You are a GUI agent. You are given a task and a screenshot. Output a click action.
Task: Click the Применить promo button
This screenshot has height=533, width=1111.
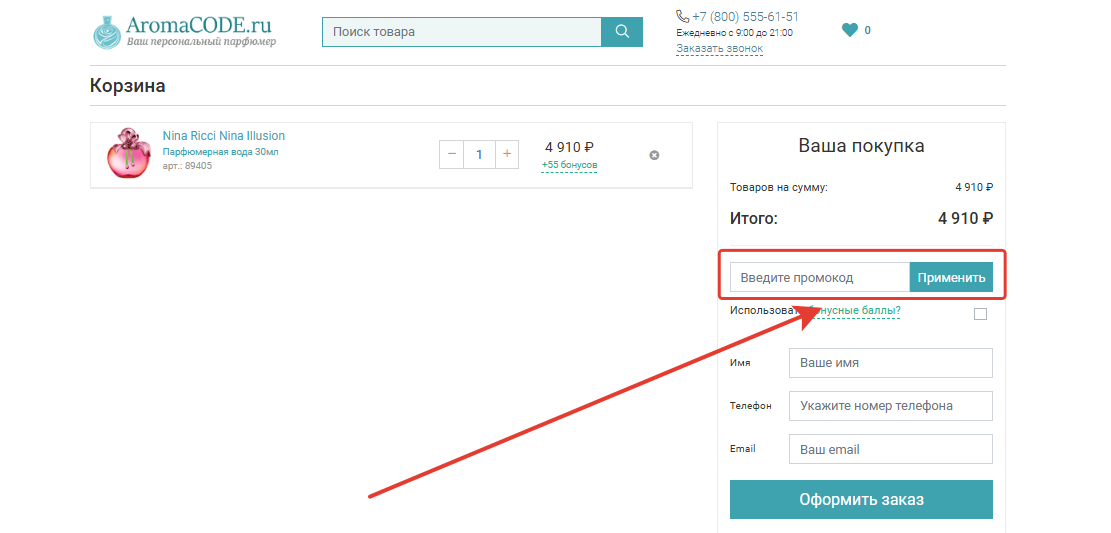(x=951, y=277)
